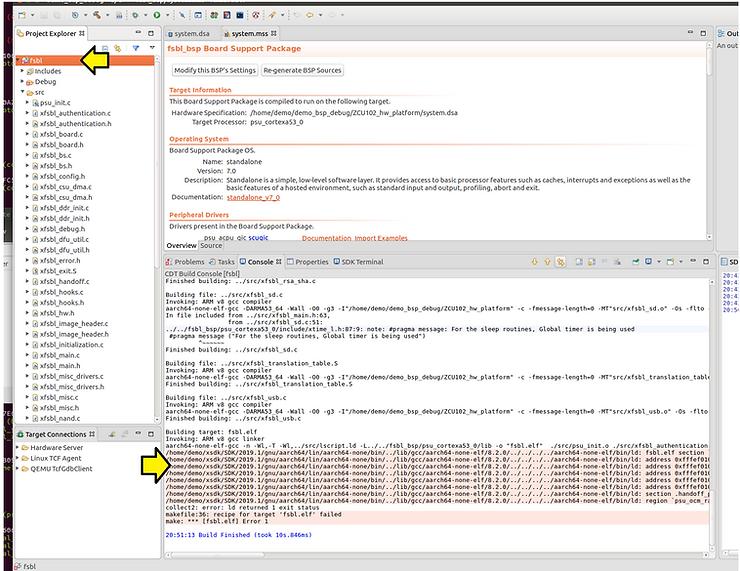This screenshot has height=571, width=740.
Task: Open the Problems tab
Action: click(185, 261)
